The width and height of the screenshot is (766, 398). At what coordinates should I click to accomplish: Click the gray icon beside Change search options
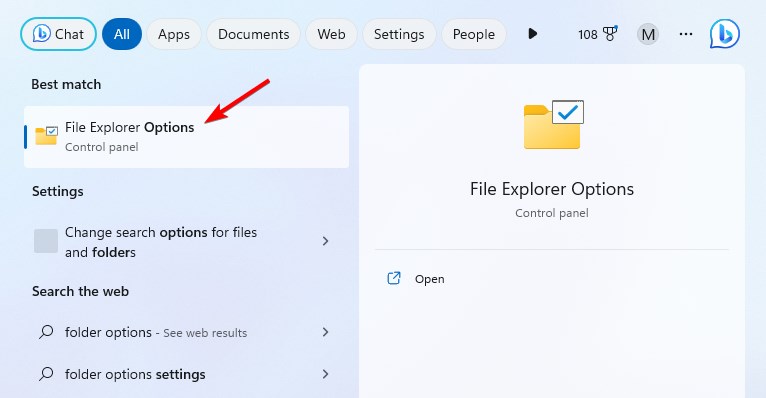pyautogui.click(x=46, y=241)
